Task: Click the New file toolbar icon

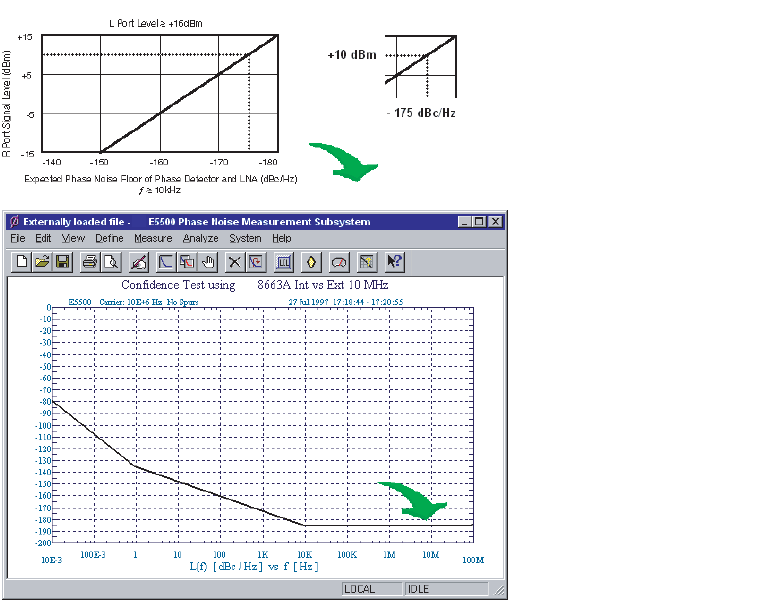Action: point(22,262)
